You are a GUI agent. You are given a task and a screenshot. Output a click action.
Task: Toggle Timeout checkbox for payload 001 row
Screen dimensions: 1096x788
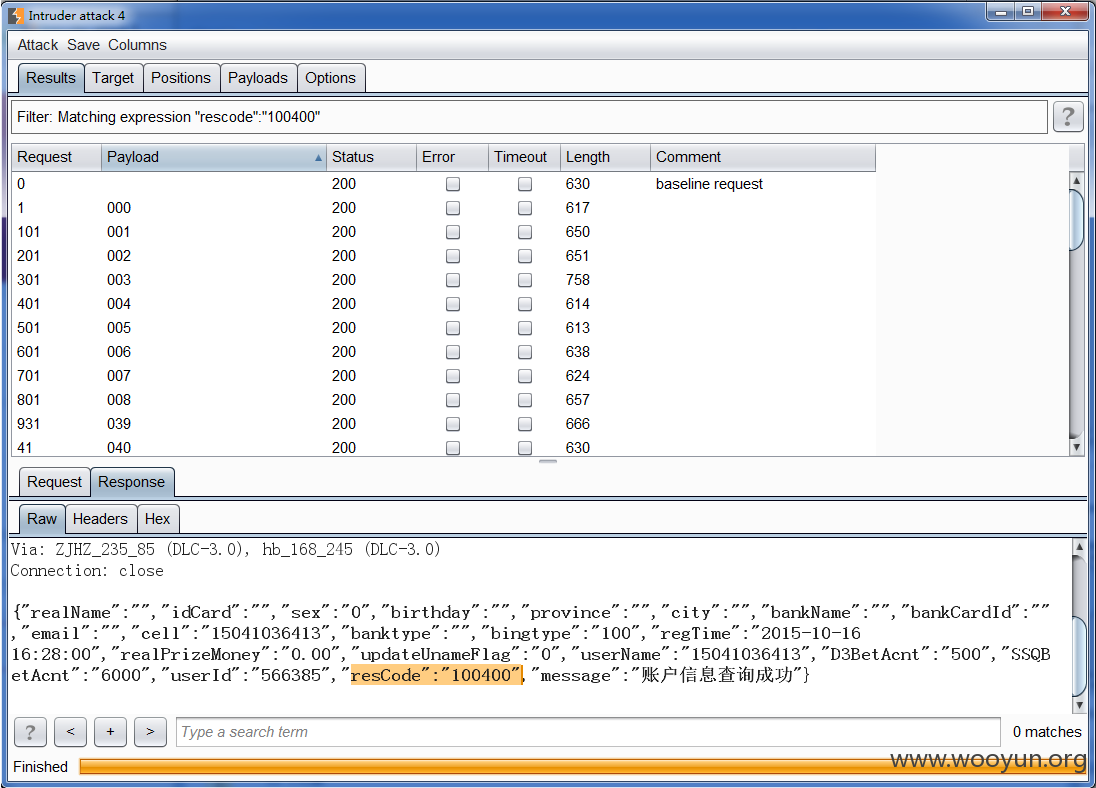point(525,231)
